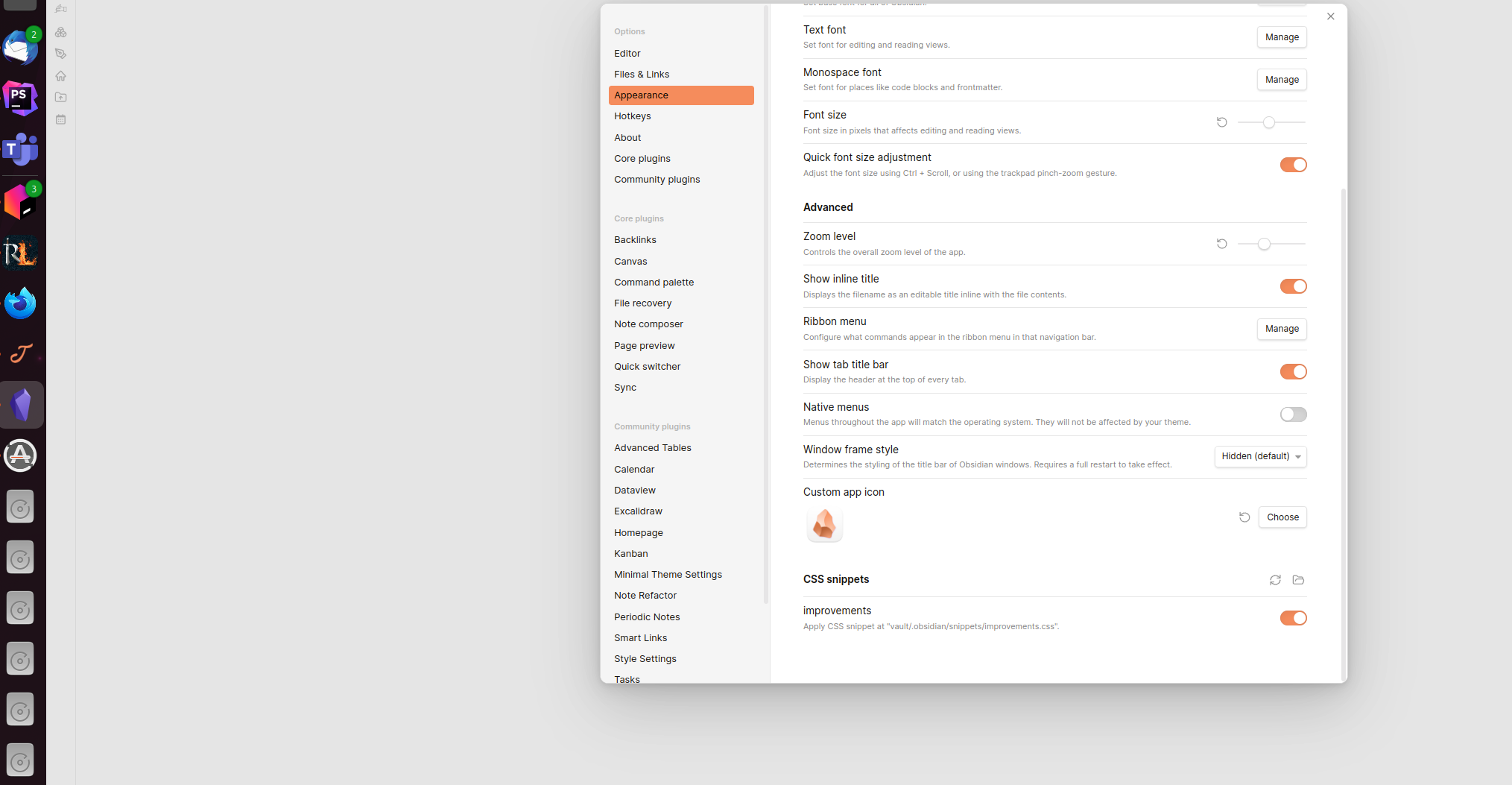Open the snippets folder icon
Image resolution: width=1512 pixels, height=785 pixels.
tap(1298, 580)
